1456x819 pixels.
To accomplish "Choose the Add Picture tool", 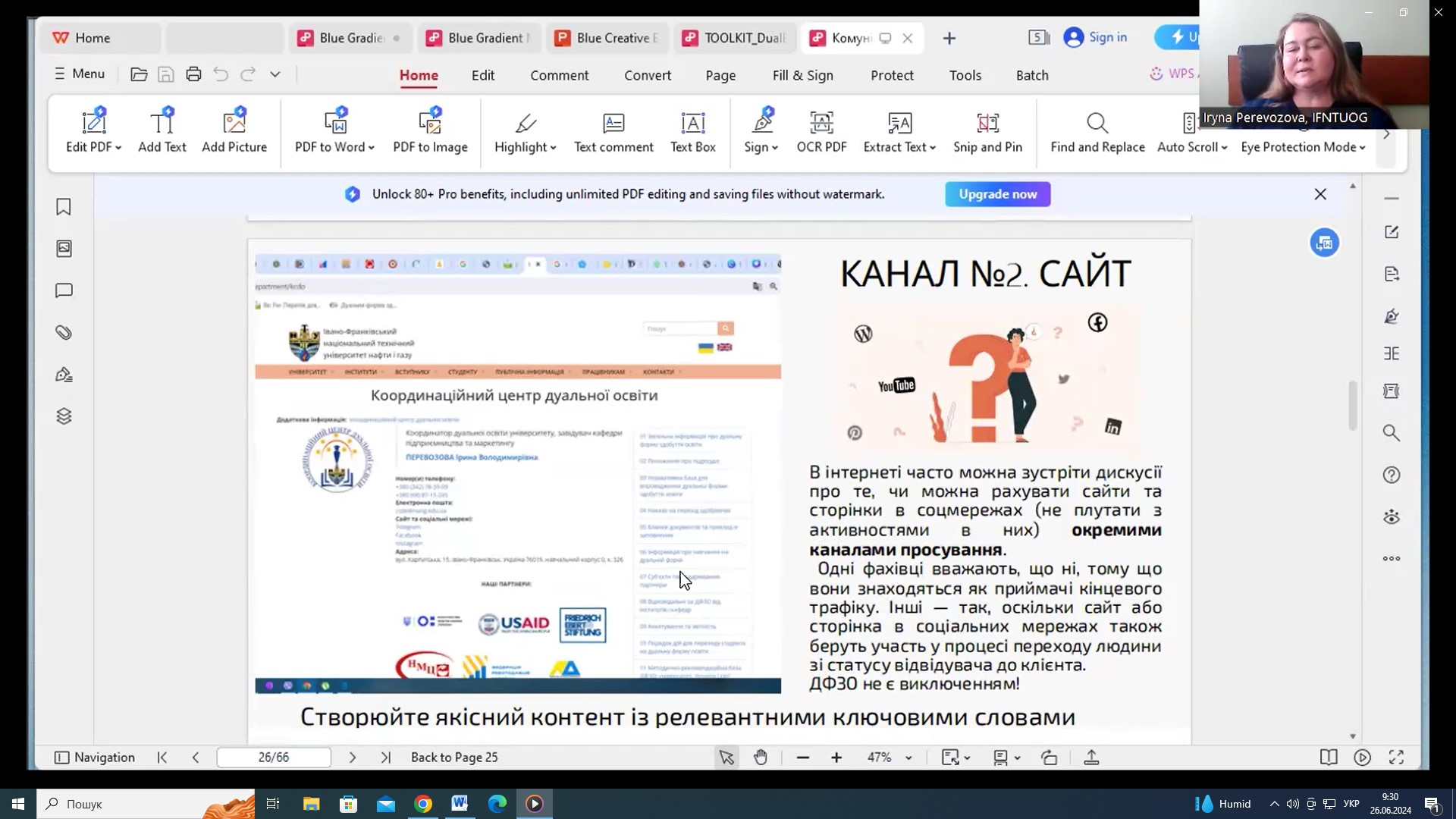I will click(234, 130).
